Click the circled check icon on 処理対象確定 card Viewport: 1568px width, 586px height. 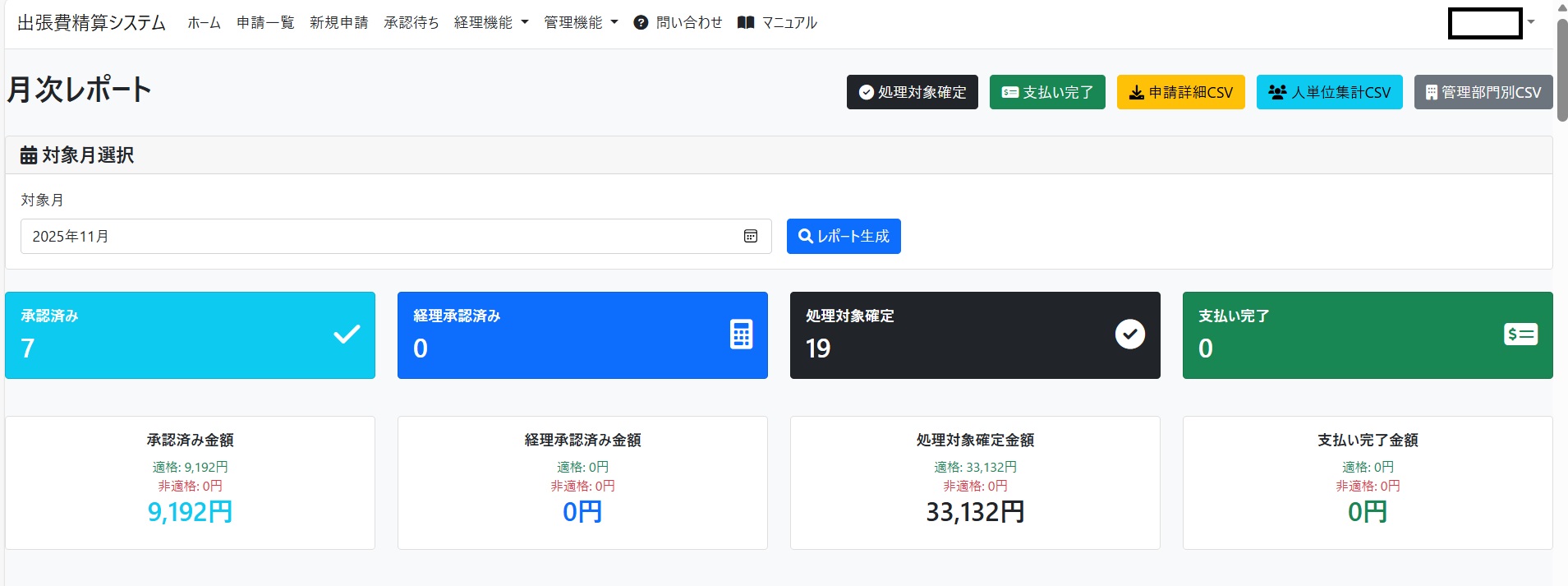coord(1129,335)
